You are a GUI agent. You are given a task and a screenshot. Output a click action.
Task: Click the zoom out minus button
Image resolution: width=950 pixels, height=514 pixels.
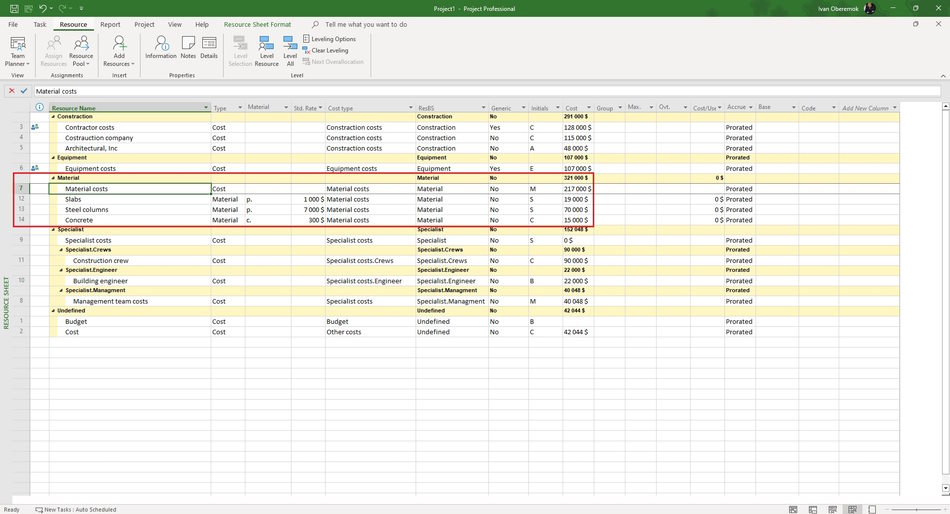888,509
